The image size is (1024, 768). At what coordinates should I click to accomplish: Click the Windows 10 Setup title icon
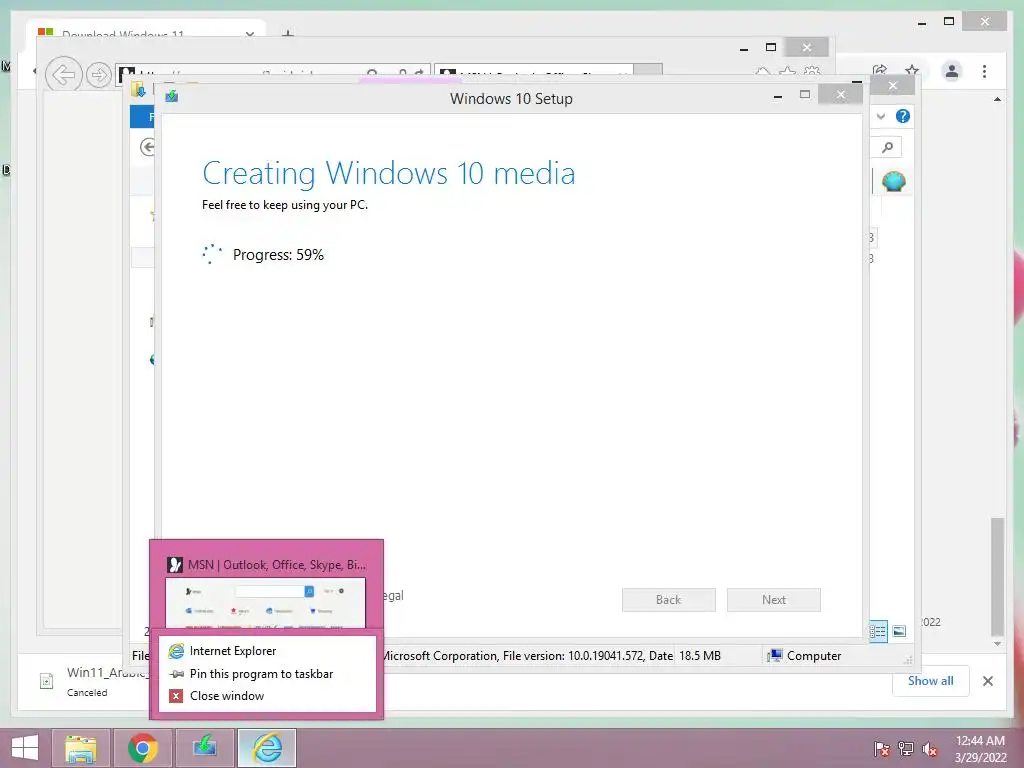pyautogui.click(x=172, y=97)
